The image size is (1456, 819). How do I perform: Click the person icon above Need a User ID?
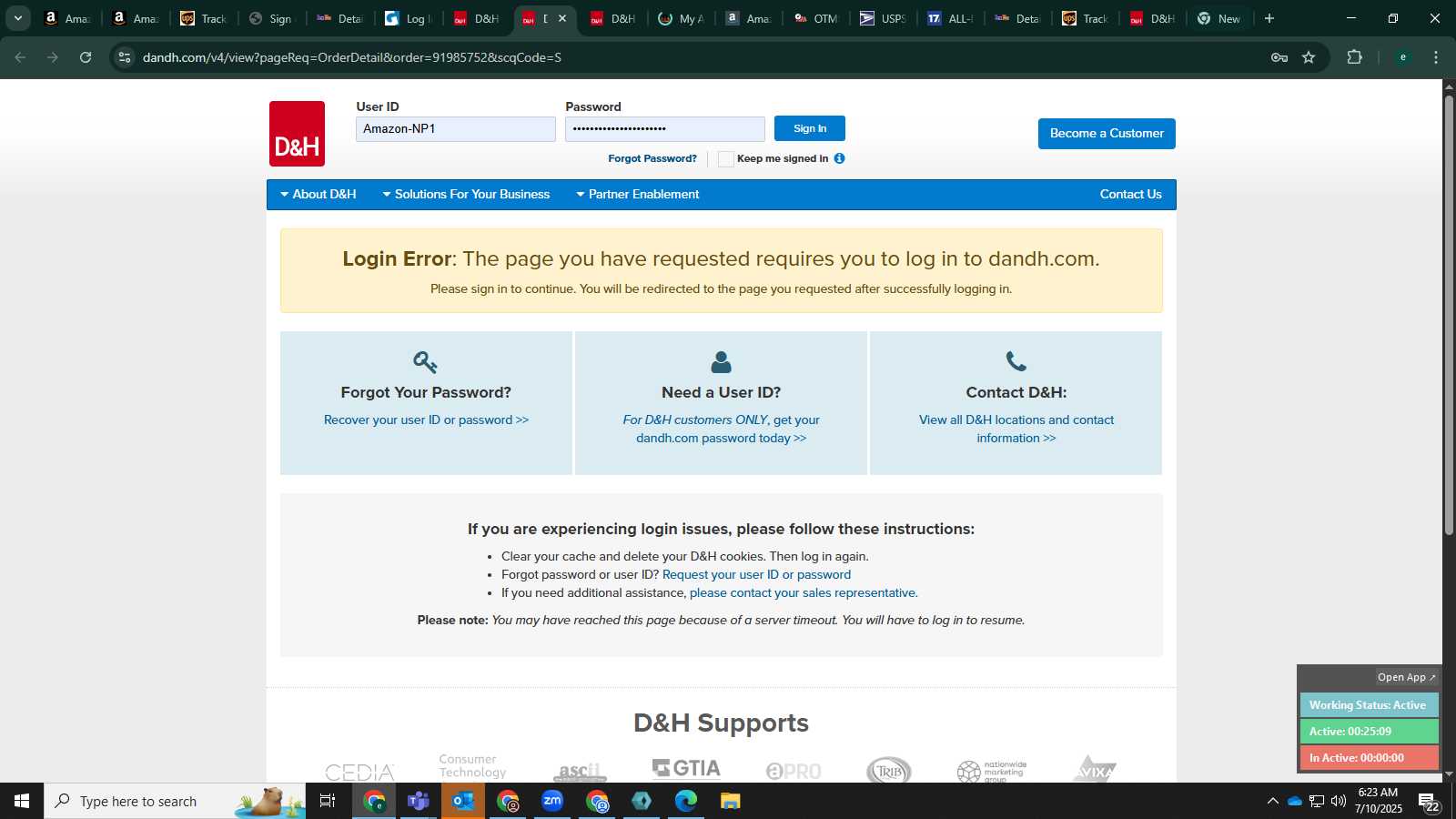coord(721,362)
